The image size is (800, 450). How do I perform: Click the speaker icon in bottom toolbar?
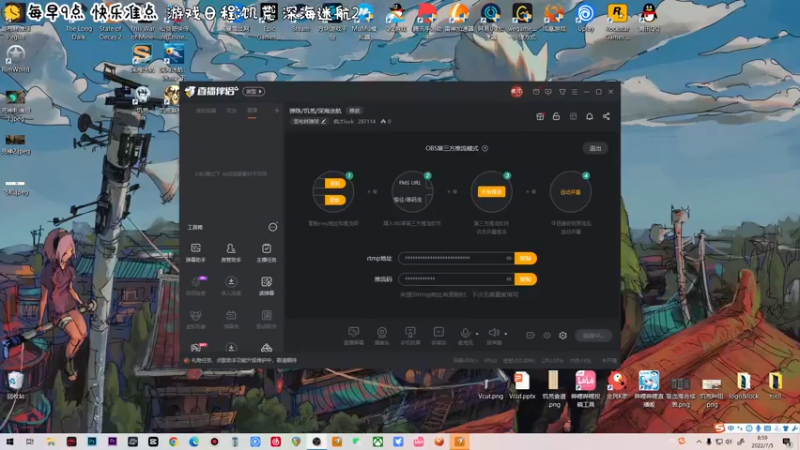pos(493,333)
